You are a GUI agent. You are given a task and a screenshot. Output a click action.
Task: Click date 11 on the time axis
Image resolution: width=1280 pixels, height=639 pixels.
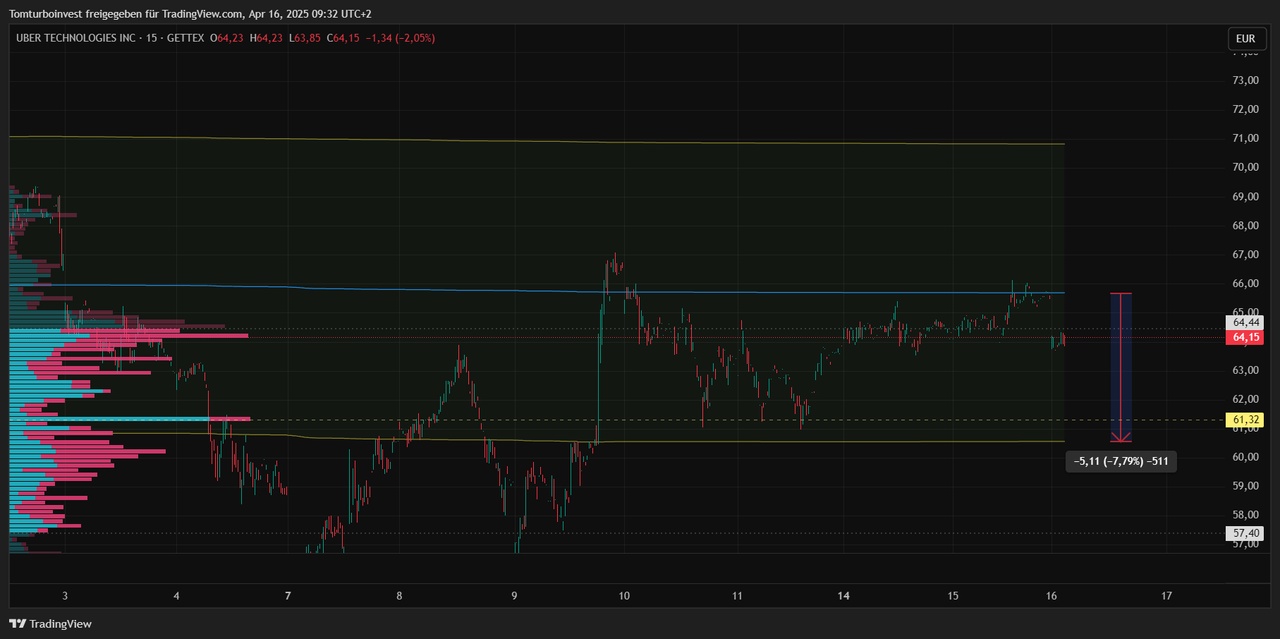(x=737, y=596)
